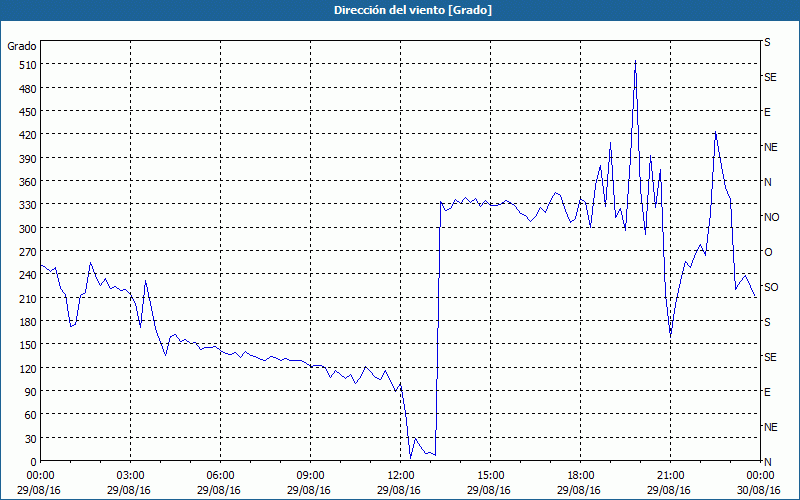800x500 pixels.
Task: Pick the 120 degree axis label
Action: (27, 369)
